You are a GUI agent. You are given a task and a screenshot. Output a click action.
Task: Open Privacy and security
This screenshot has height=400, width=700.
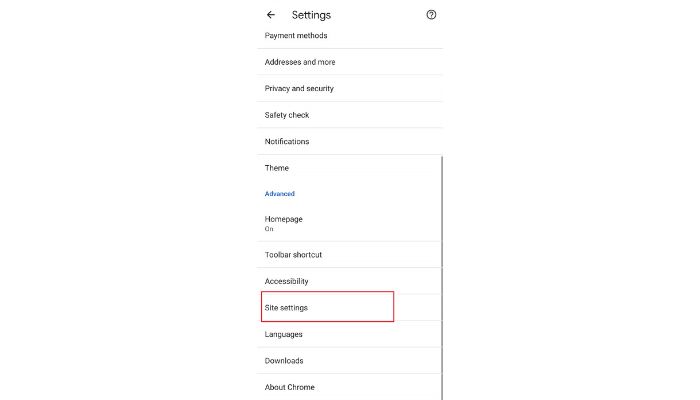click(x=350, y=88)
